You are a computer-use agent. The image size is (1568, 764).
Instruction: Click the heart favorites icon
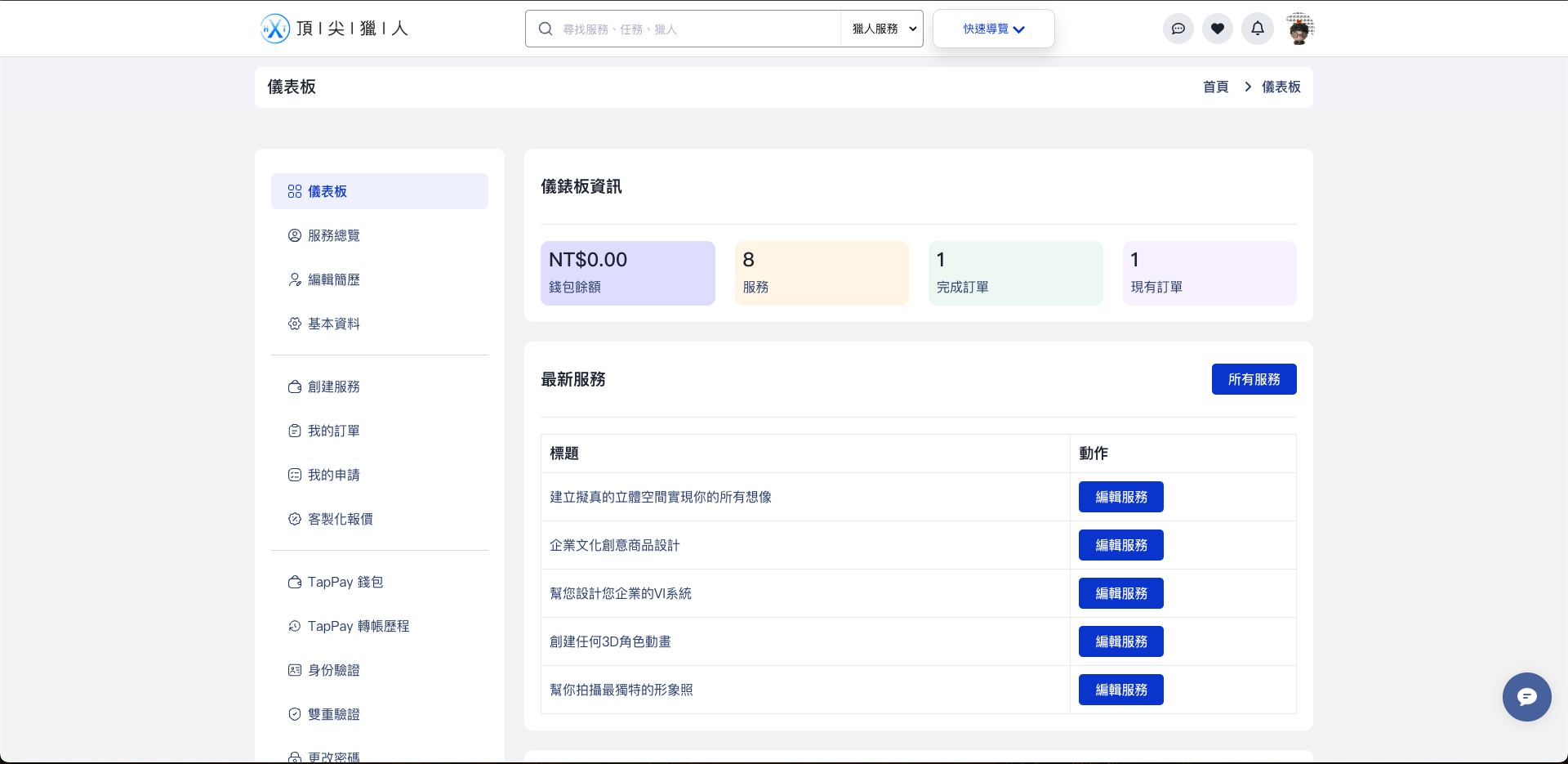pos(1217,29)
